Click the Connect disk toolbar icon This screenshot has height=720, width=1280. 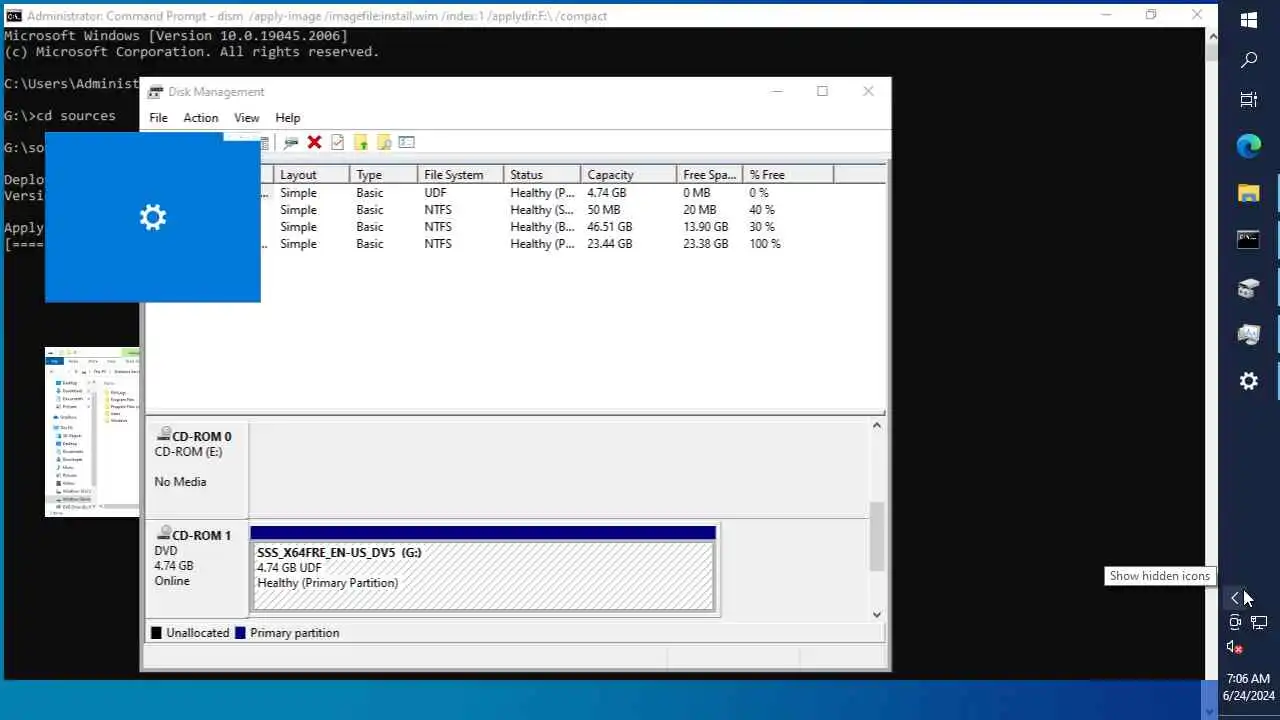click(291, 142)
